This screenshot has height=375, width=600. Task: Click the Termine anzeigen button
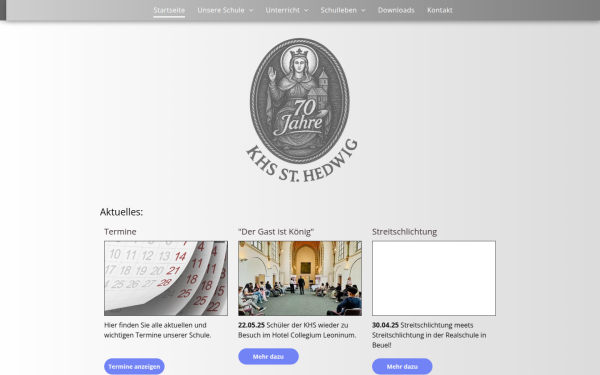pos(134,366)
